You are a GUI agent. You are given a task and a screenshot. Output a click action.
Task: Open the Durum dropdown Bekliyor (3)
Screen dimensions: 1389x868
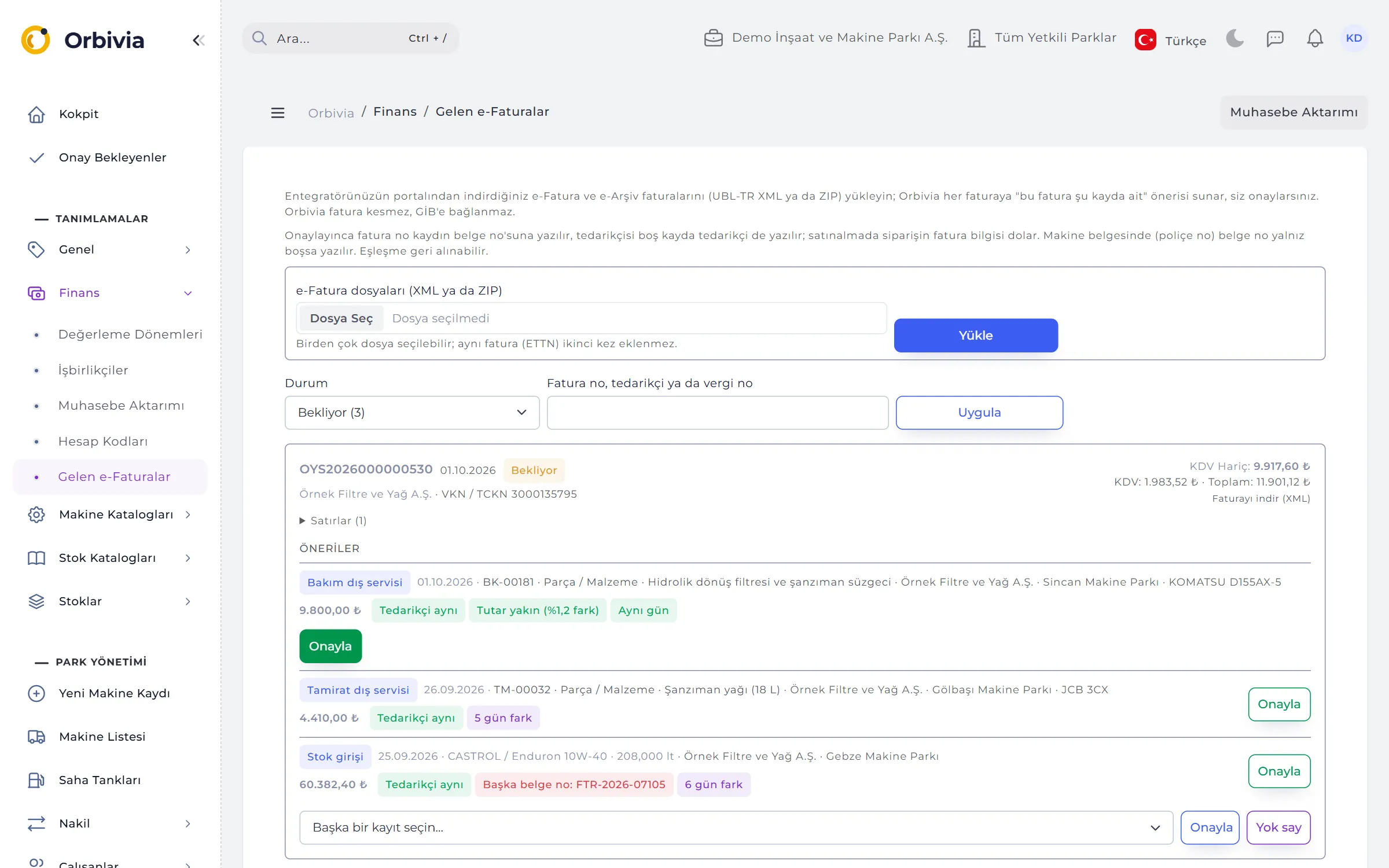tap(412, 413)
